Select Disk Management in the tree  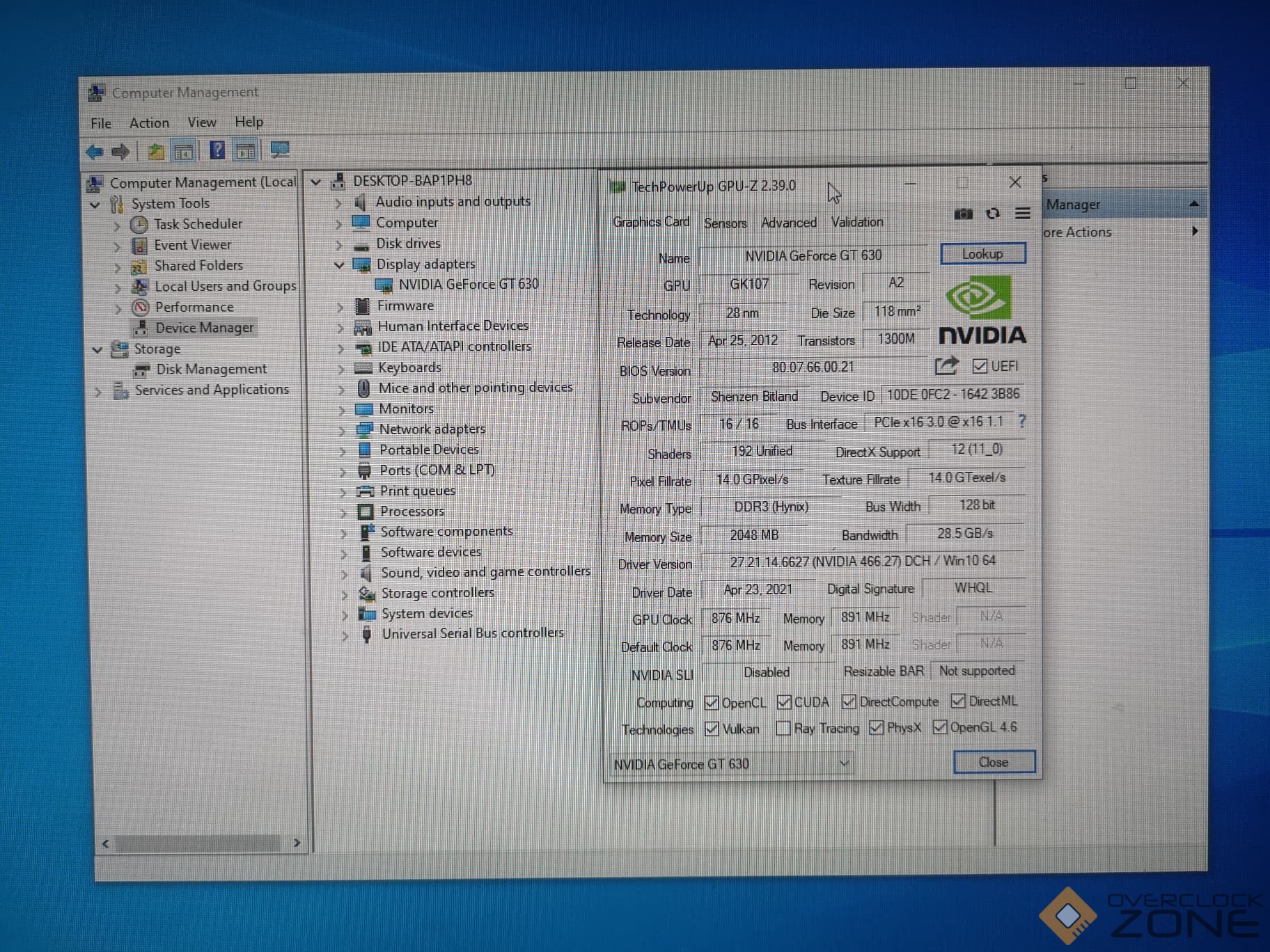click(211, 369)
